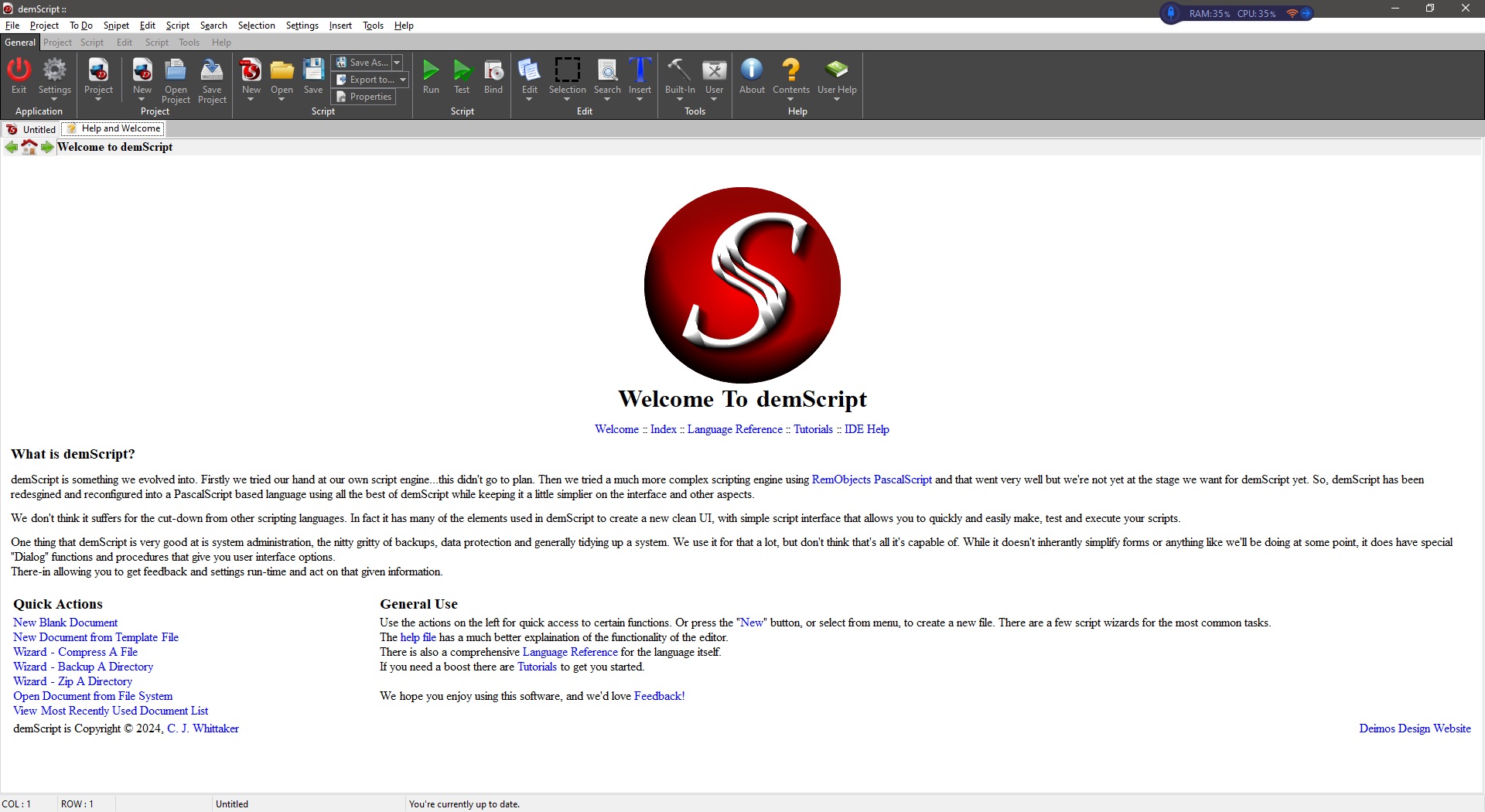Open the To Do menu
Screen dimensions: 1485x812
(x=81, y=26)
